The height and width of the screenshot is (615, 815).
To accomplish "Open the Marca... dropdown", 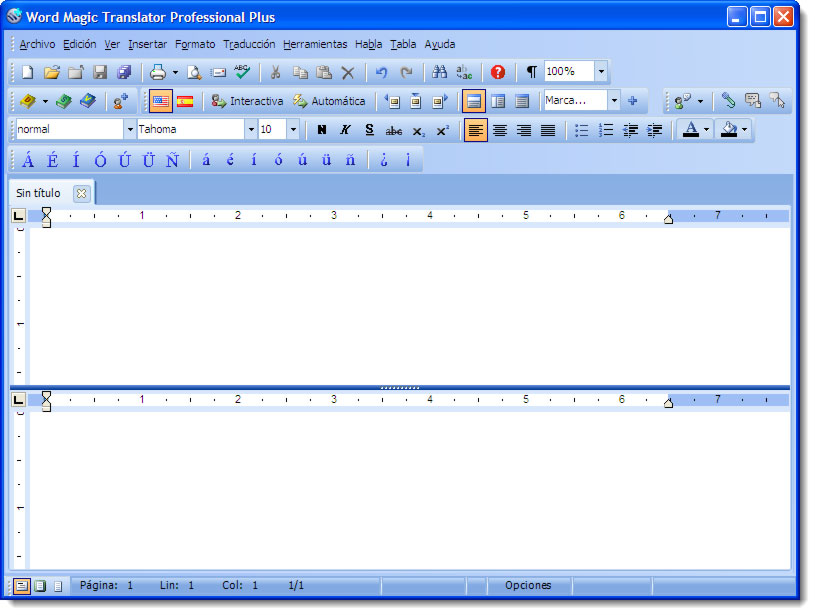I will [x=614, y=100].
